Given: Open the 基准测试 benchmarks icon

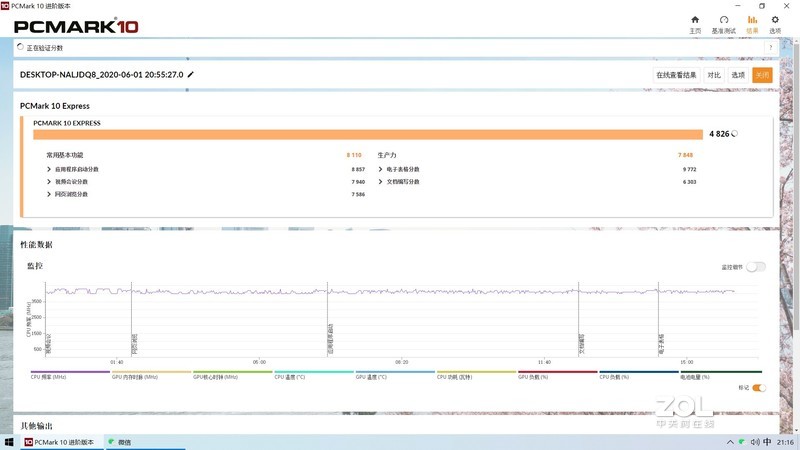Looking at the screenshot, I should pos(723,23).
